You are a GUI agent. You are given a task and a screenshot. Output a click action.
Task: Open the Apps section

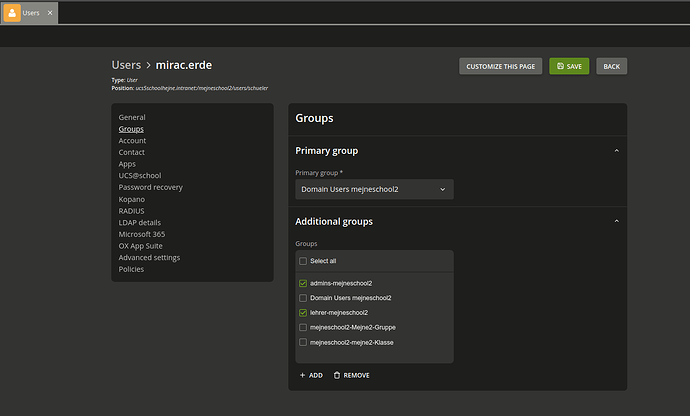(x=127, y=164)
